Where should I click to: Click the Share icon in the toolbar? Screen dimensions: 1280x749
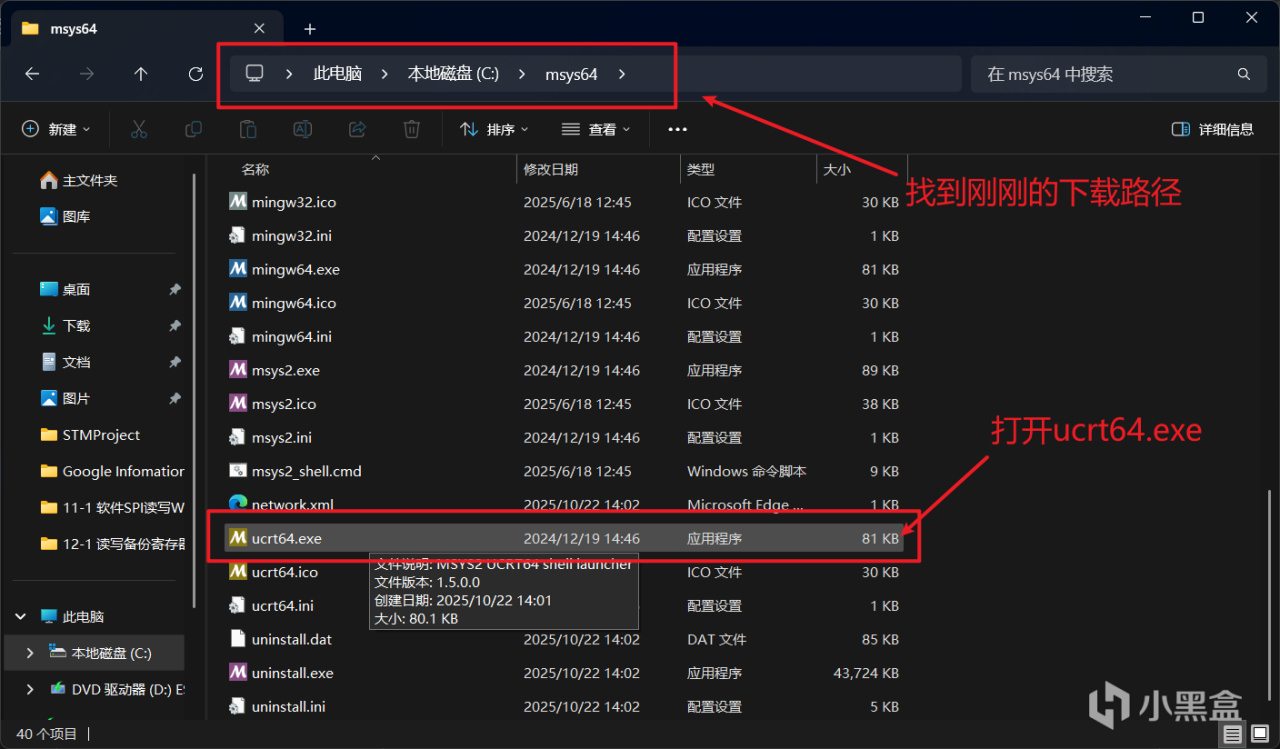point(357,129)
